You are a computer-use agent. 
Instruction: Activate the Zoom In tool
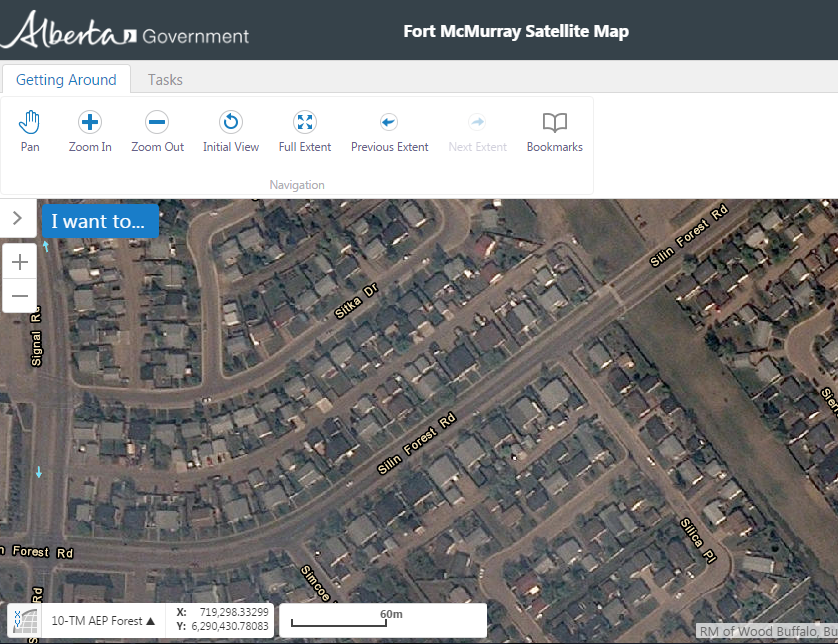tap(89, 130)
